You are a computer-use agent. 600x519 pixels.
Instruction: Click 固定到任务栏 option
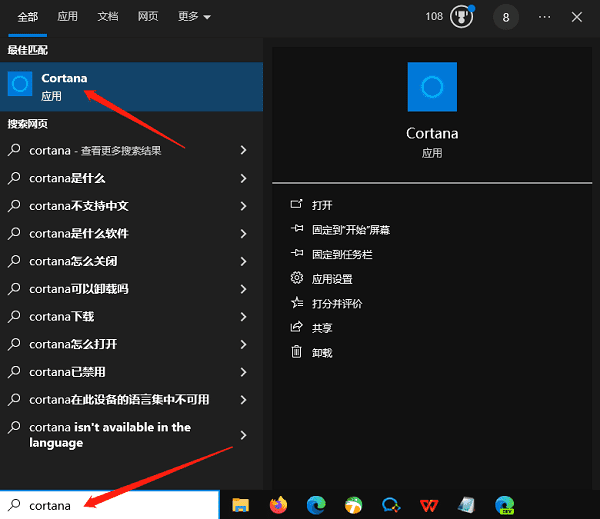(x=340, y=254)
